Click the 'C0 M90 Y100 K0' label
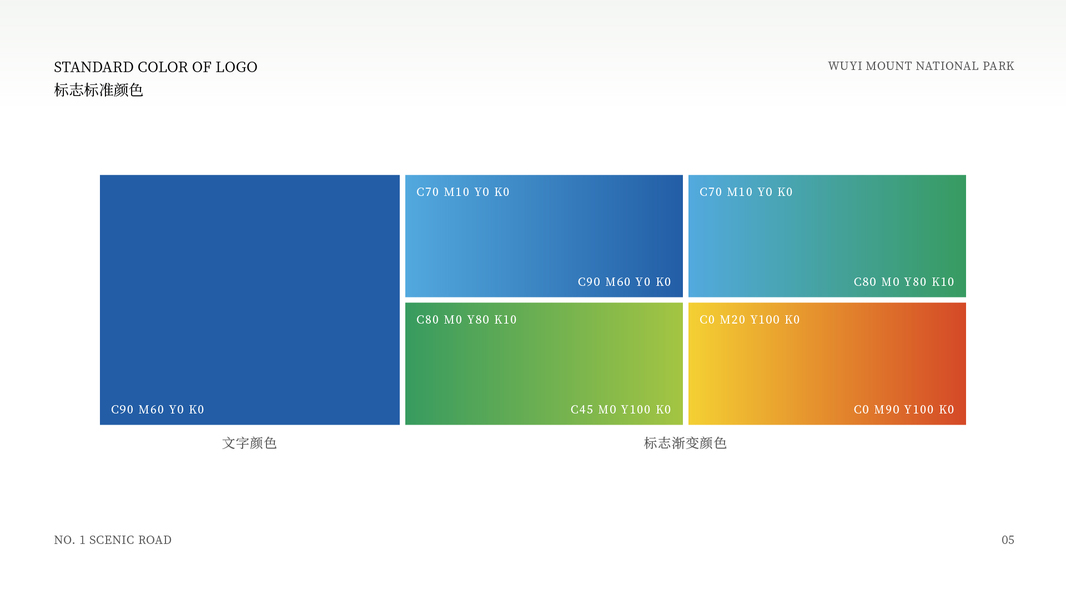The width and height of the screenshot is (1066, 600). pos(904,410)
